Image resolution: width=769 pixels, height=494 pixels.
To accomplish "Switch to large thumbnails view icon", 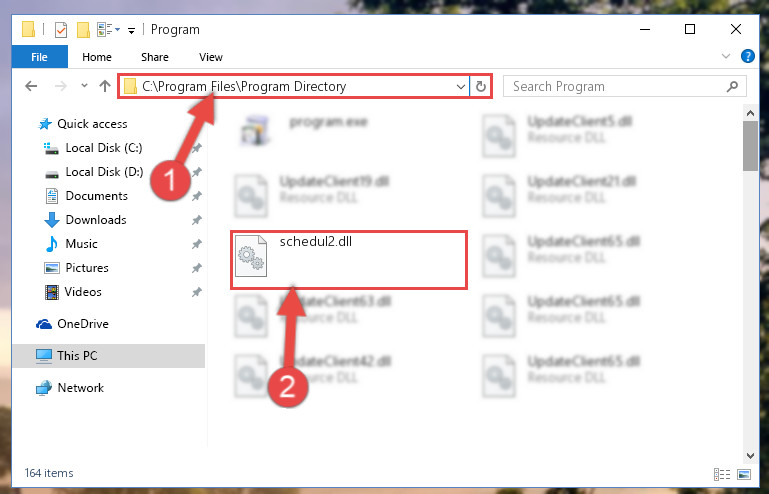I will pos(744,474).
